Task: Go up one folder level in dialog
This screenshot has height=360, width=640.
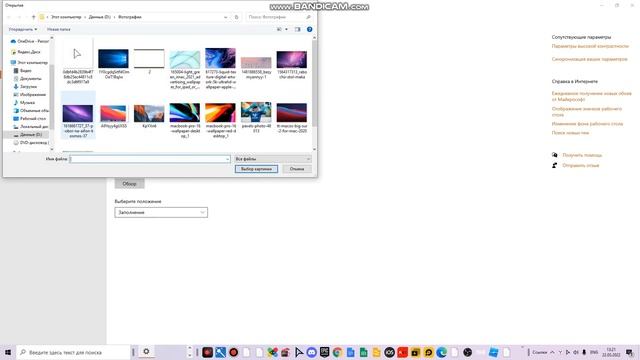Action: point(33,17)
